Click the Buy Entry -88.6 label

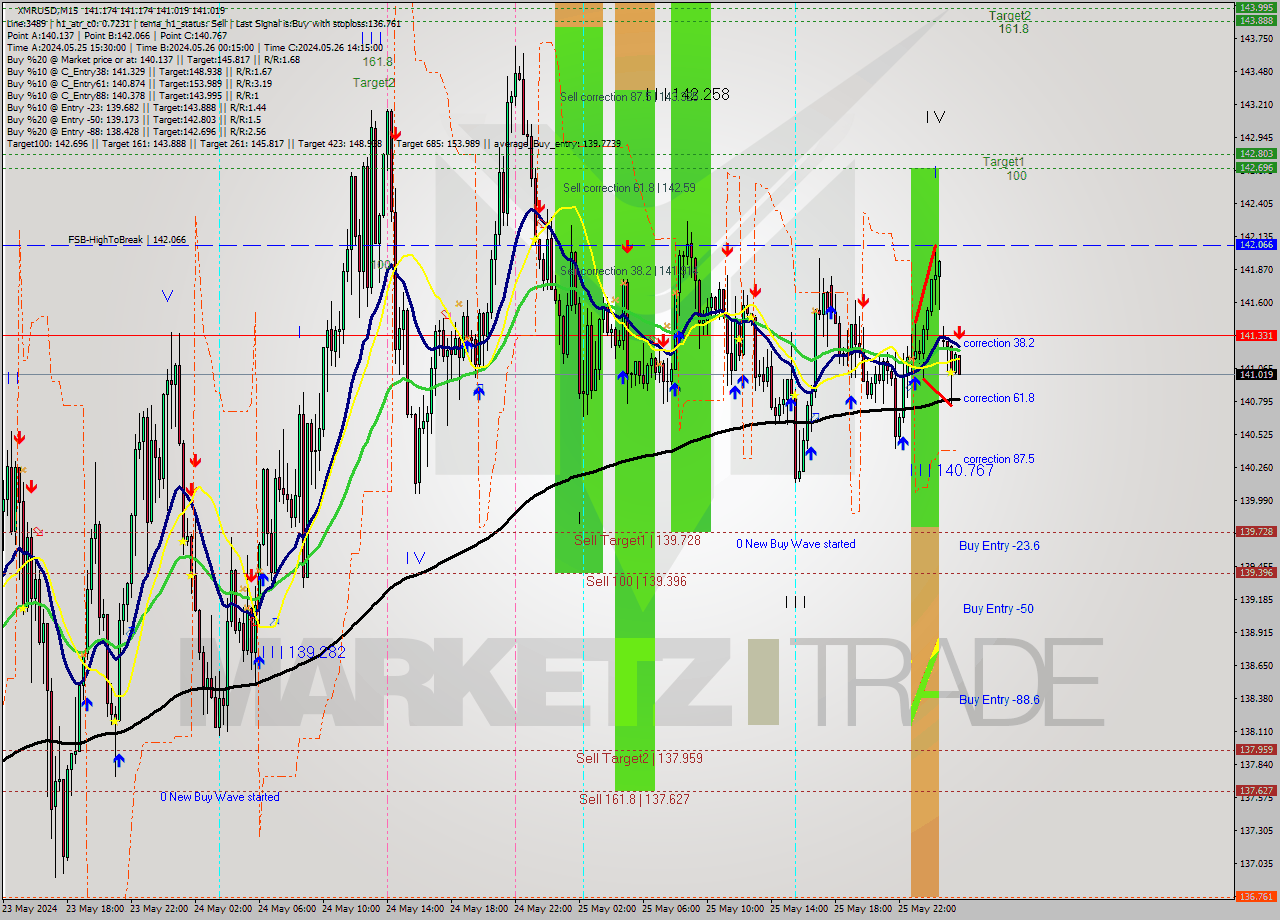pos(999,700)
